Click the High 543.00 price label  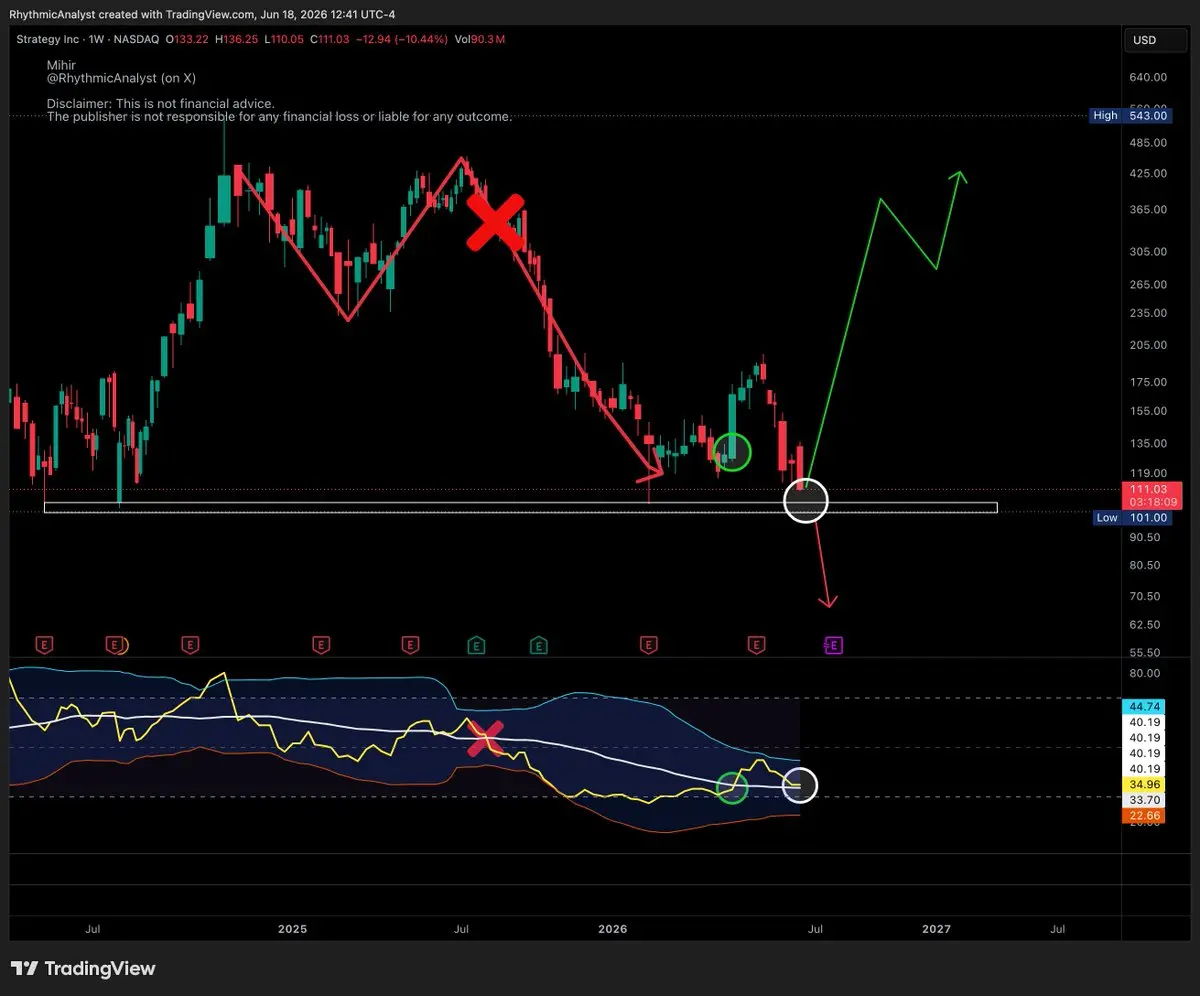point(1130,116)
